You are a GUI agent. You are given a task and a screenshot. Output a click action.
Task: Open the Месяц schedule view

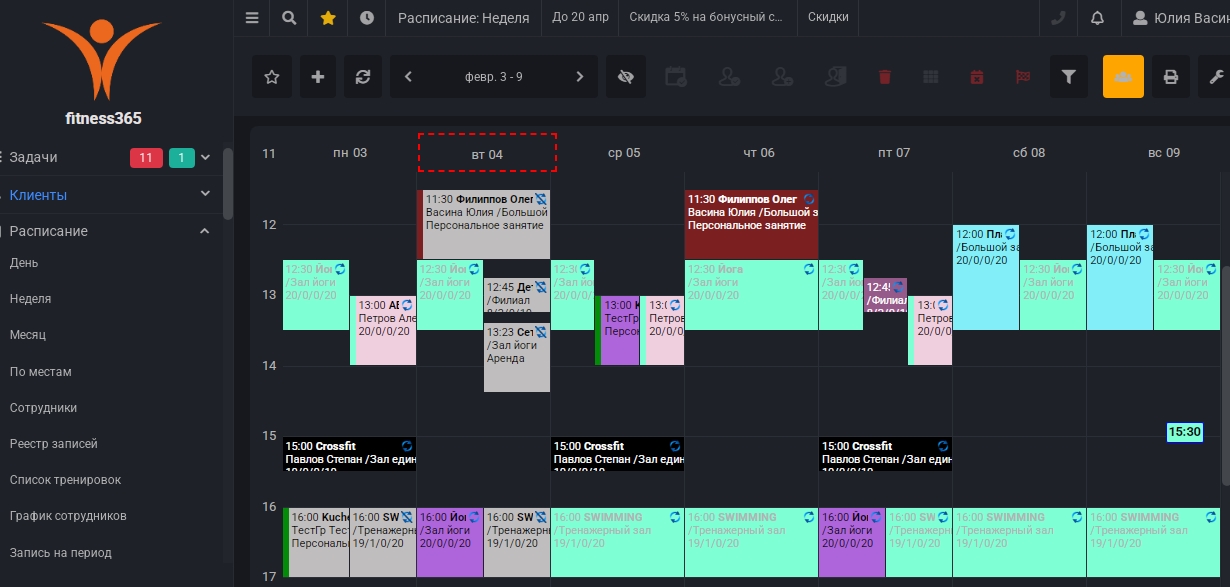pos(28,335)
